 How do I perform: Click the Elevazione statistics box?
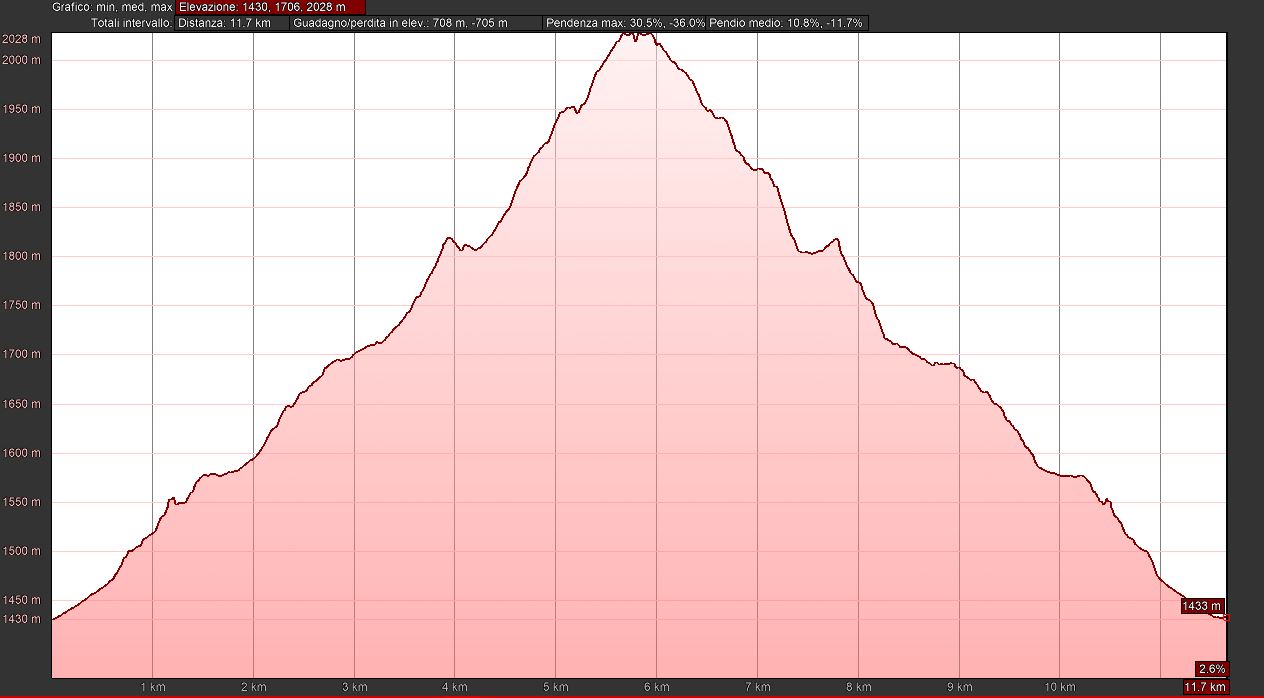point(262,7)
